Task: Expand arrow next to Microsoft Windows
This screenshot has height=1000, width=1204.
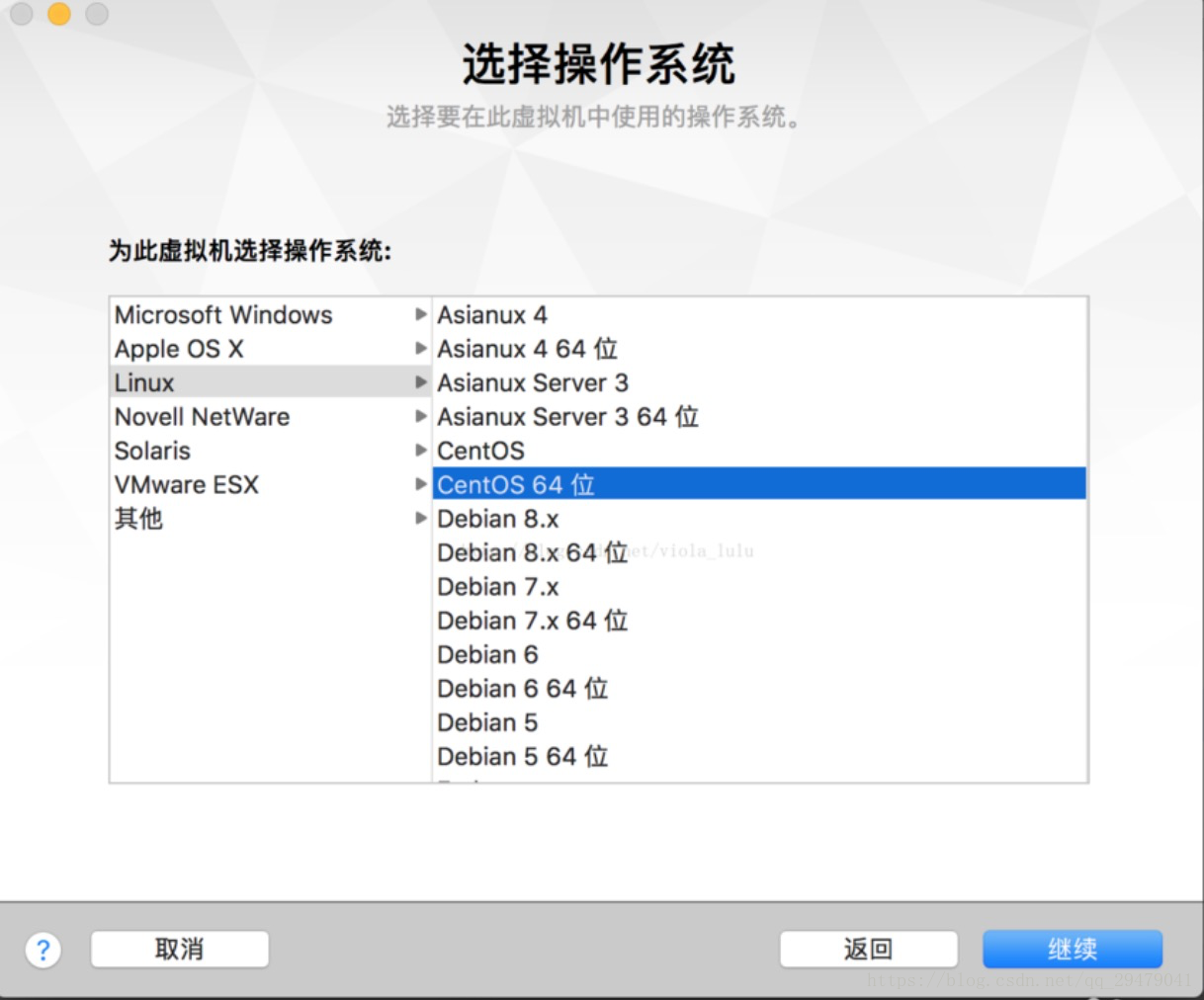Action: (x=421, y=314)
